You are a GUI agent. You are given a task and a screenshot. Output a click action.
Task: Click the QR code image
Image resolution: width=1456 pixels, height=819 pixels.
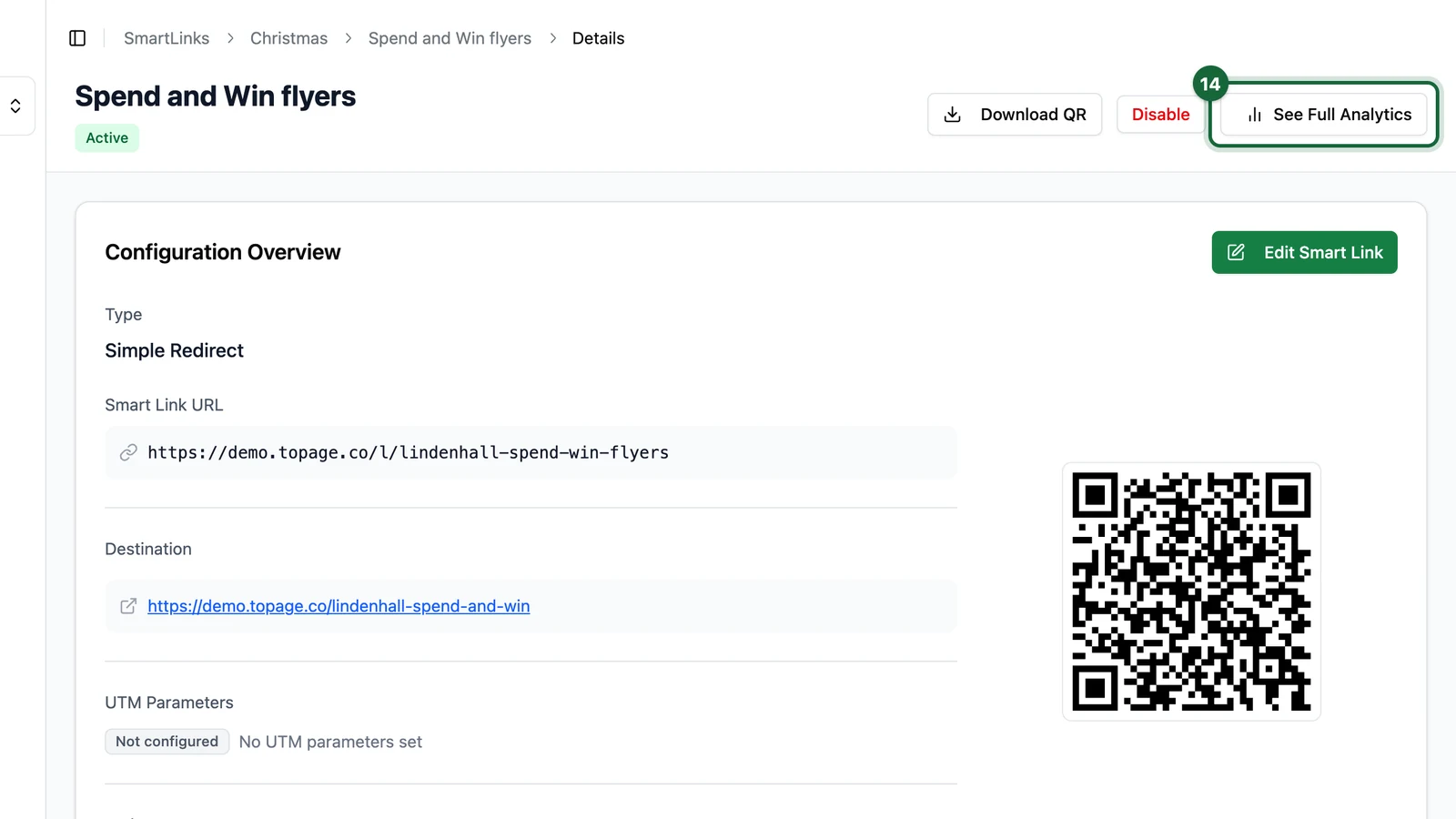pyautogui.click(x=1191, y=591)
